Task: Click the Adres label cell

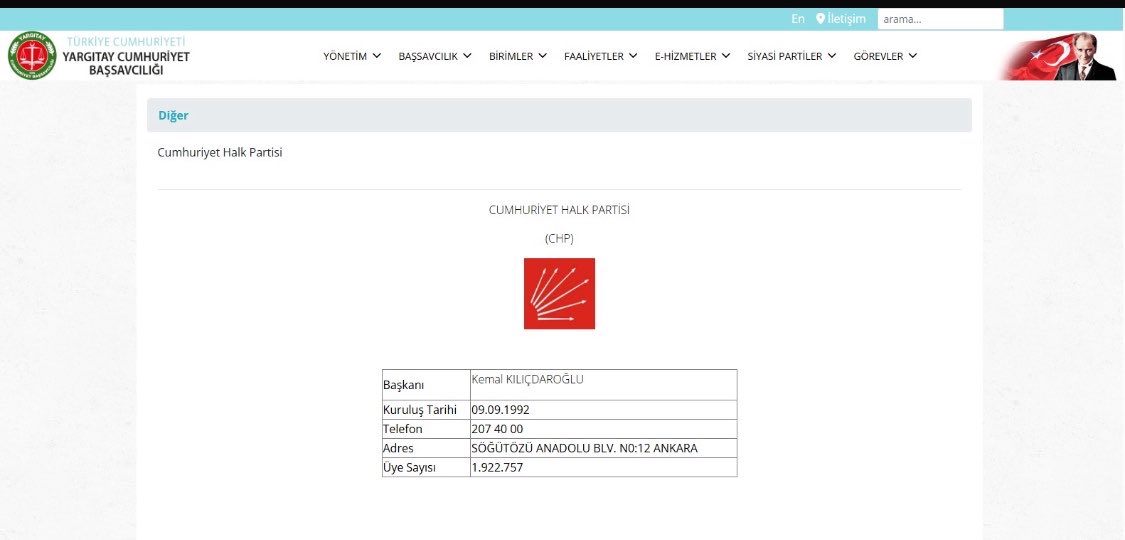Action: pyautogui.click(x=426, y=448)
